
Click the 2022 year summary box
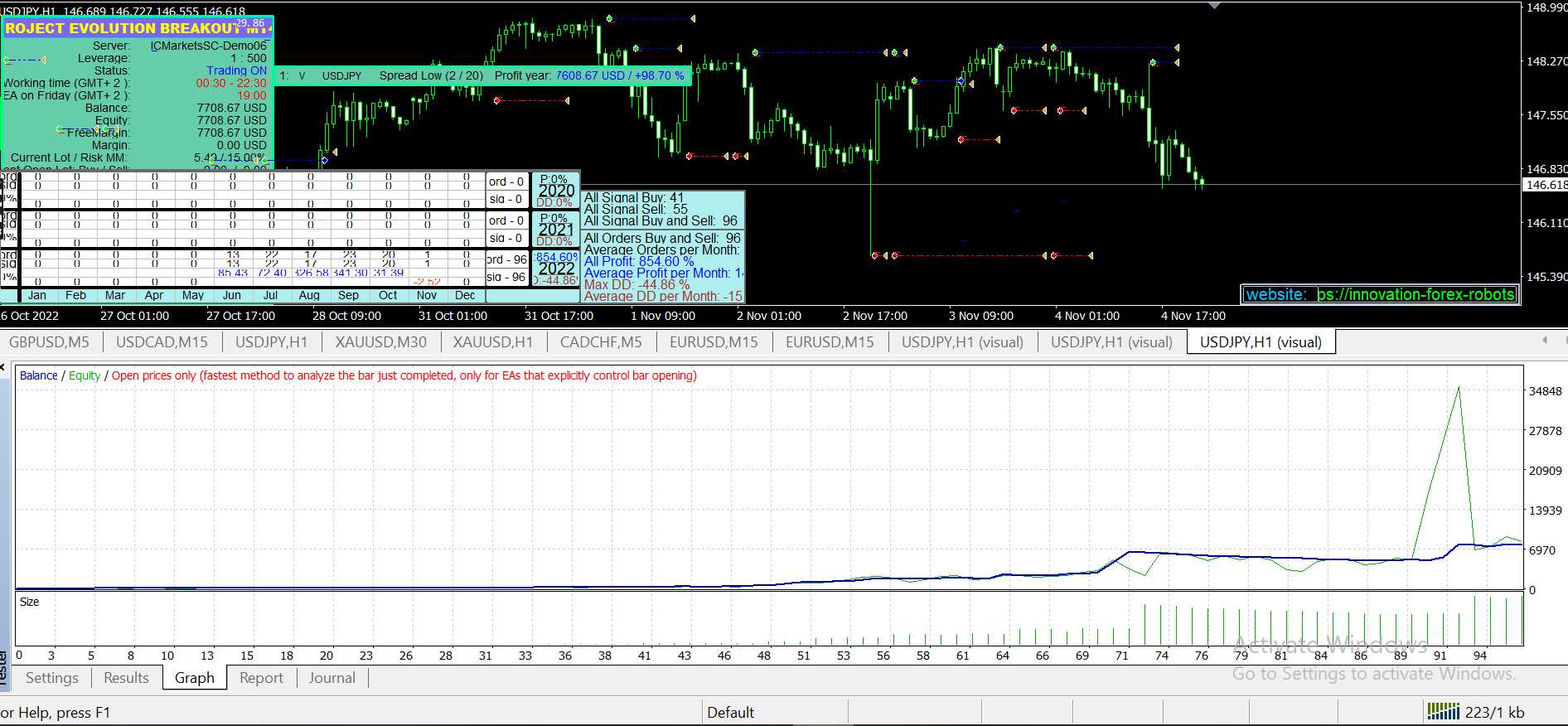click(x=556, y=268)
